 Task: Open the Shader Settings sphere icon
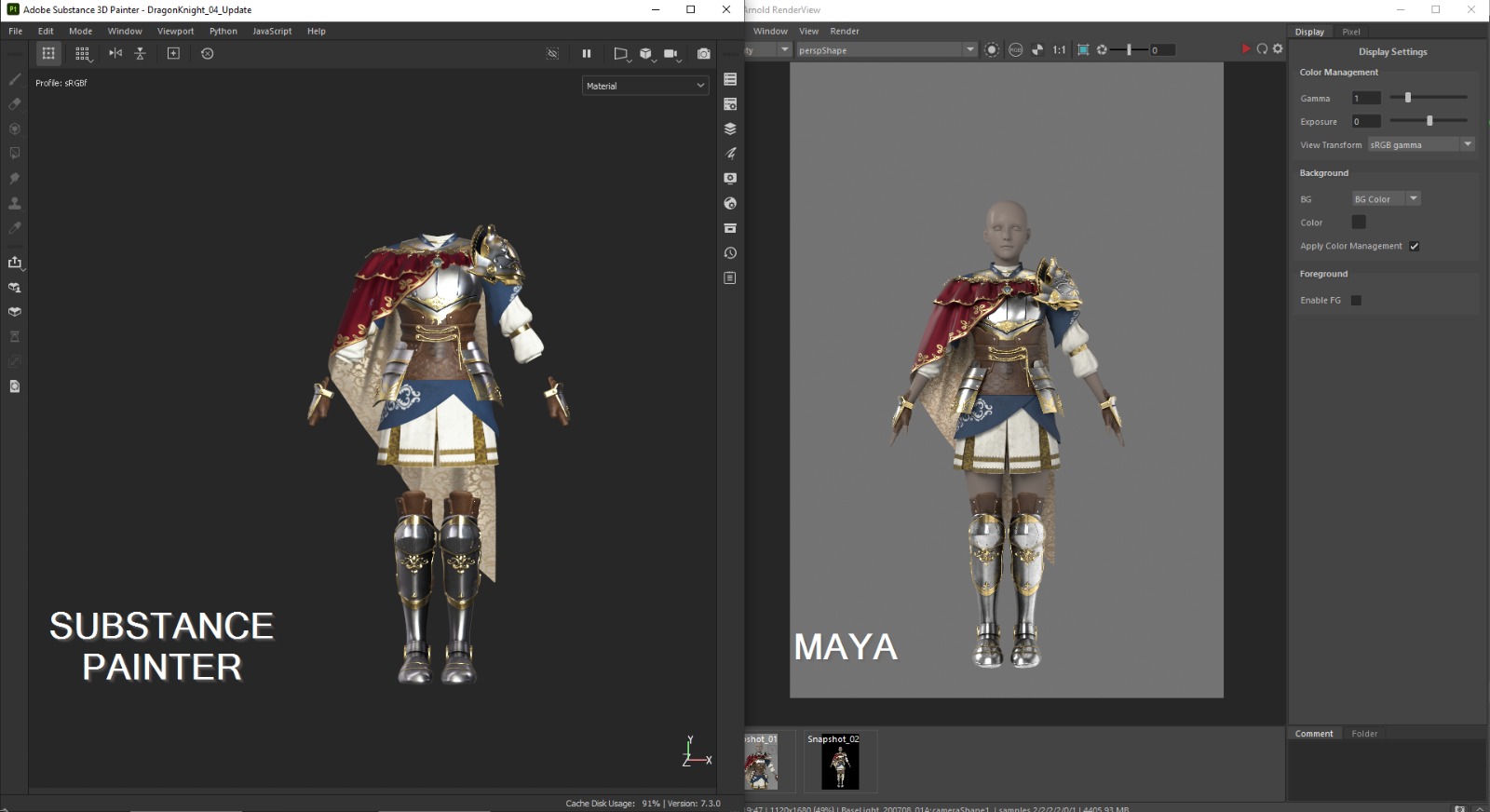coord(730,203)
